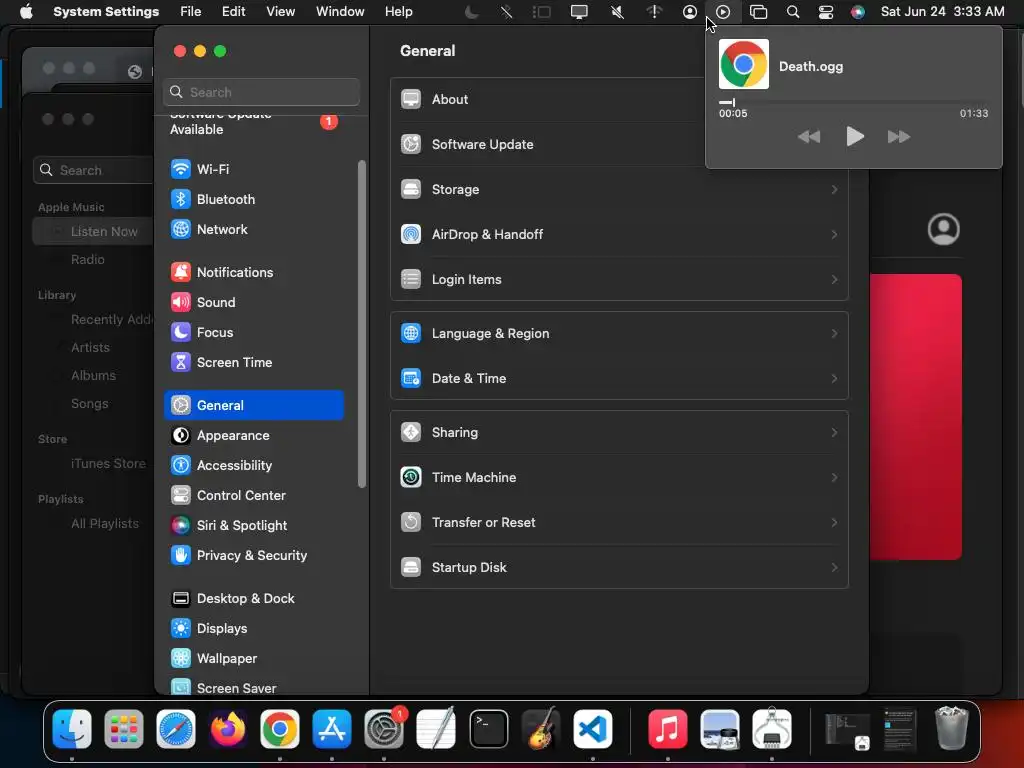The height and width of the screenshot is (768, 1024).
Task: Open Terminal from the Dock
Action: coord(488,729)
